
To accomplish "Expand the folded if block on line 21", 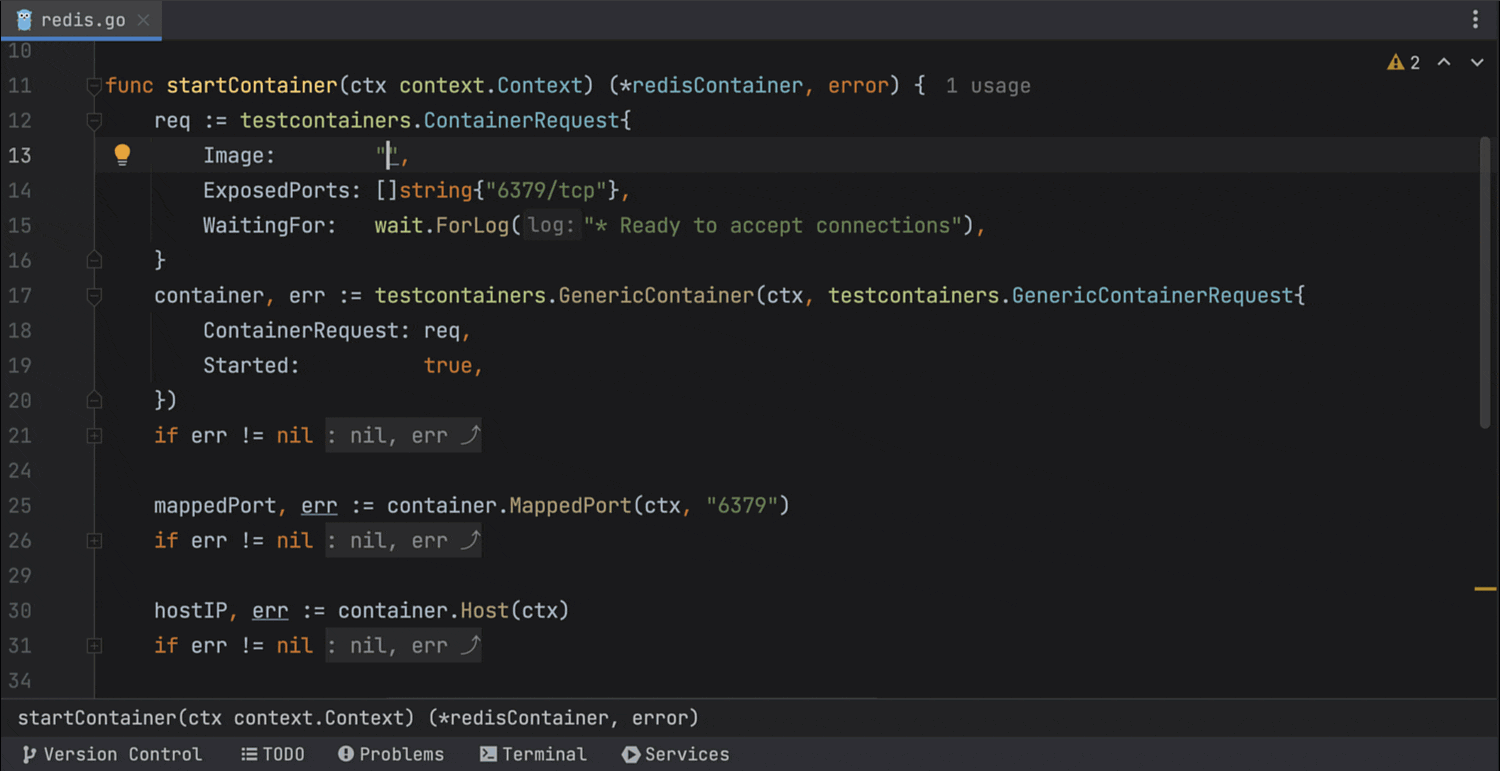I will point(94,436).
